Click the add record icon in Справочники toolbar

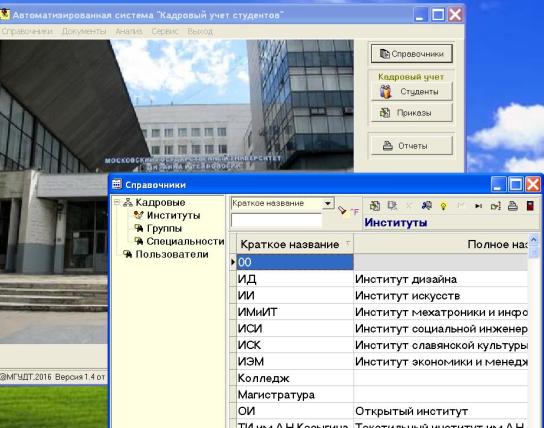click(374, 206)
